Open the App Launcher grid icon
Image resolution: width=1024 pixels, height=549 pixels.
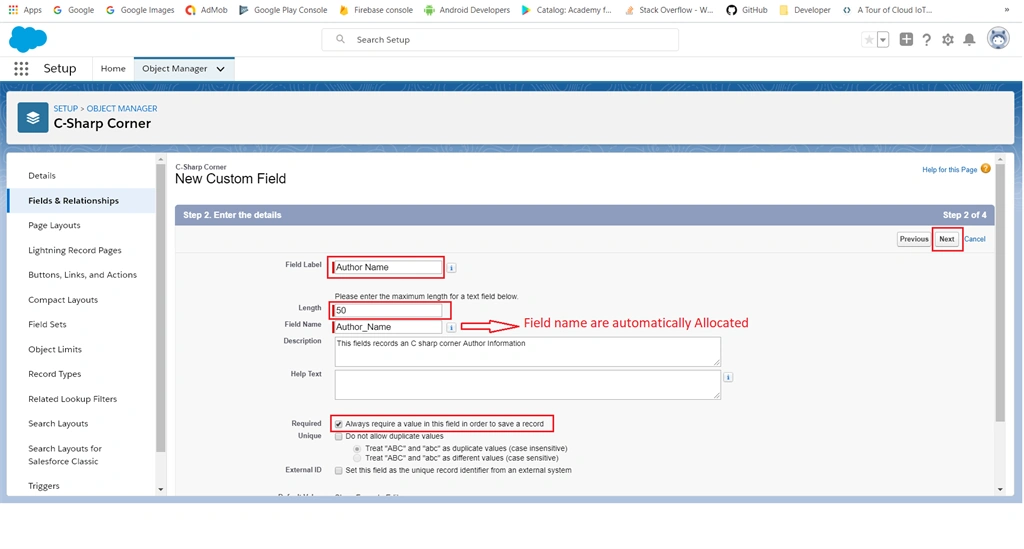21,69
